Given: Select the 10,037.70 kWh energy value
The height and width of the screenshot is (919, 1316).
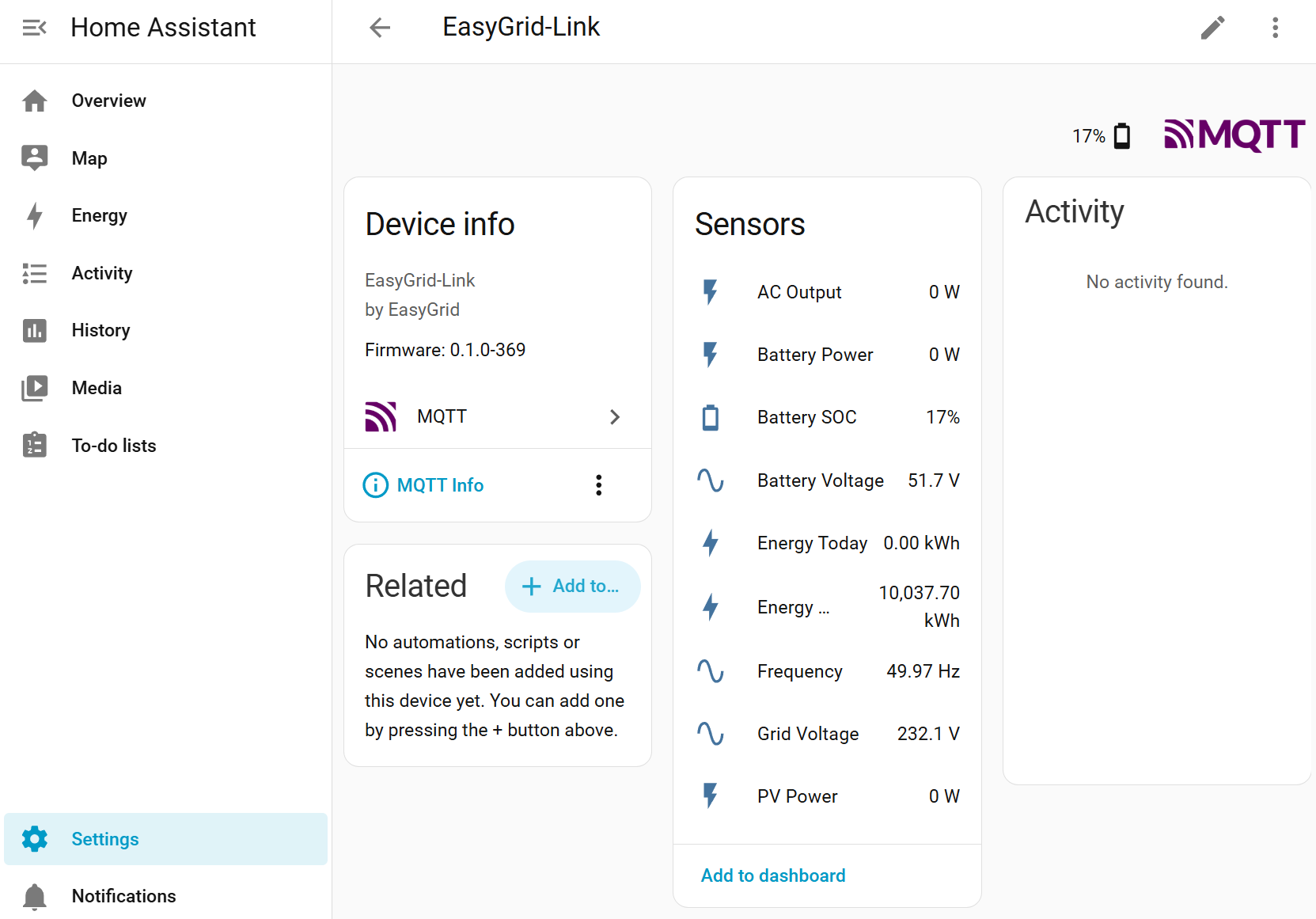Looking at the screenshot, I should 919,606.
